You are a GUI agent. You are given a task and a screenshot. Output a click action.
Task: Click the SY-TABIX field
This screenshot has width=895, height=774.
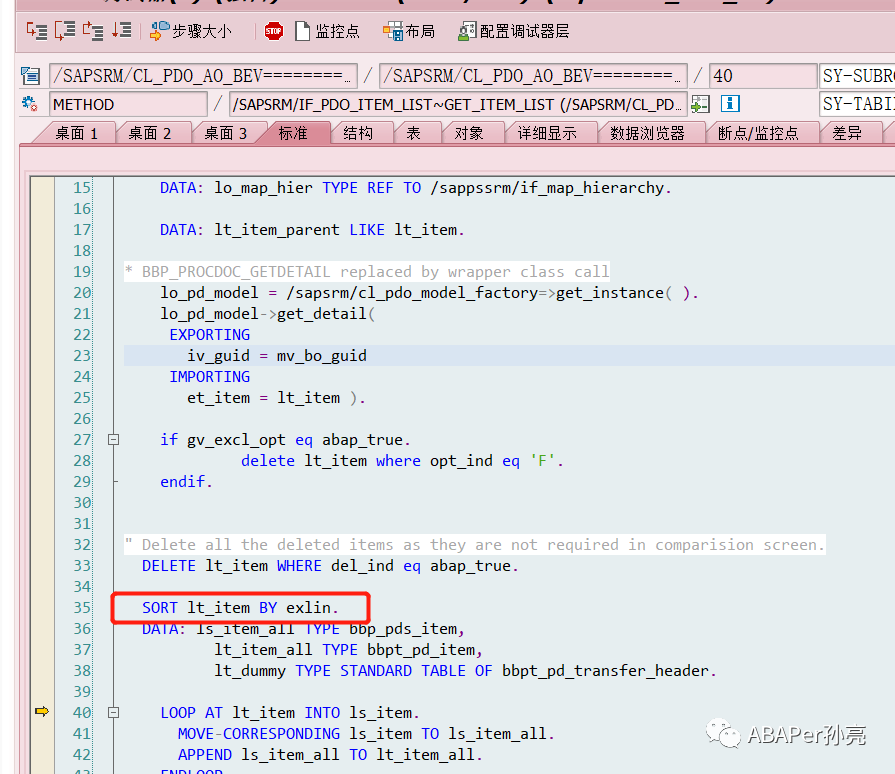pyautogui.click(x=857, y=104)
